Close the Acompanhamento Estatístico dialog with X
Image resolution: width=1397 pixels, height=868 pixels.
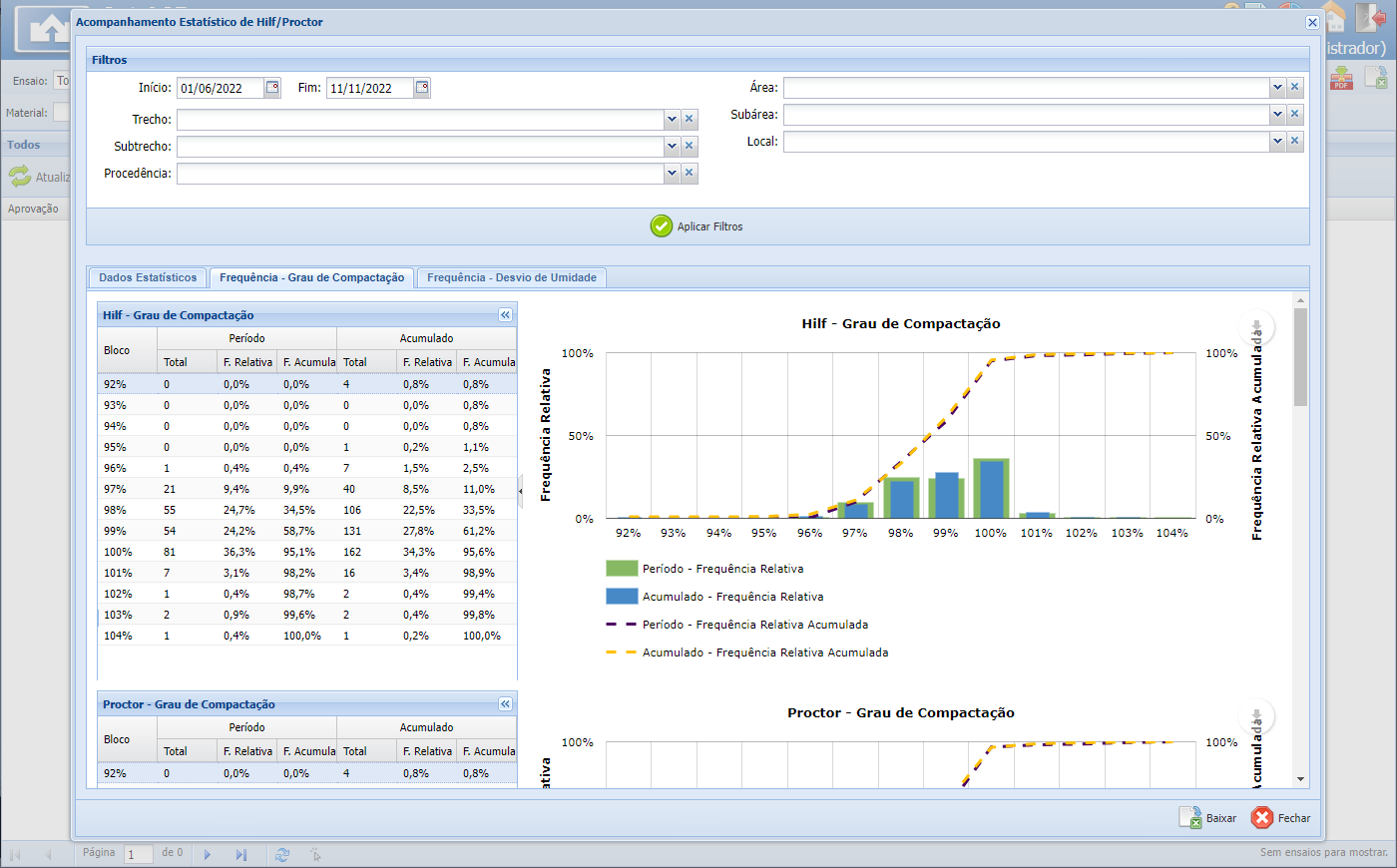[x=1312, y=22]
